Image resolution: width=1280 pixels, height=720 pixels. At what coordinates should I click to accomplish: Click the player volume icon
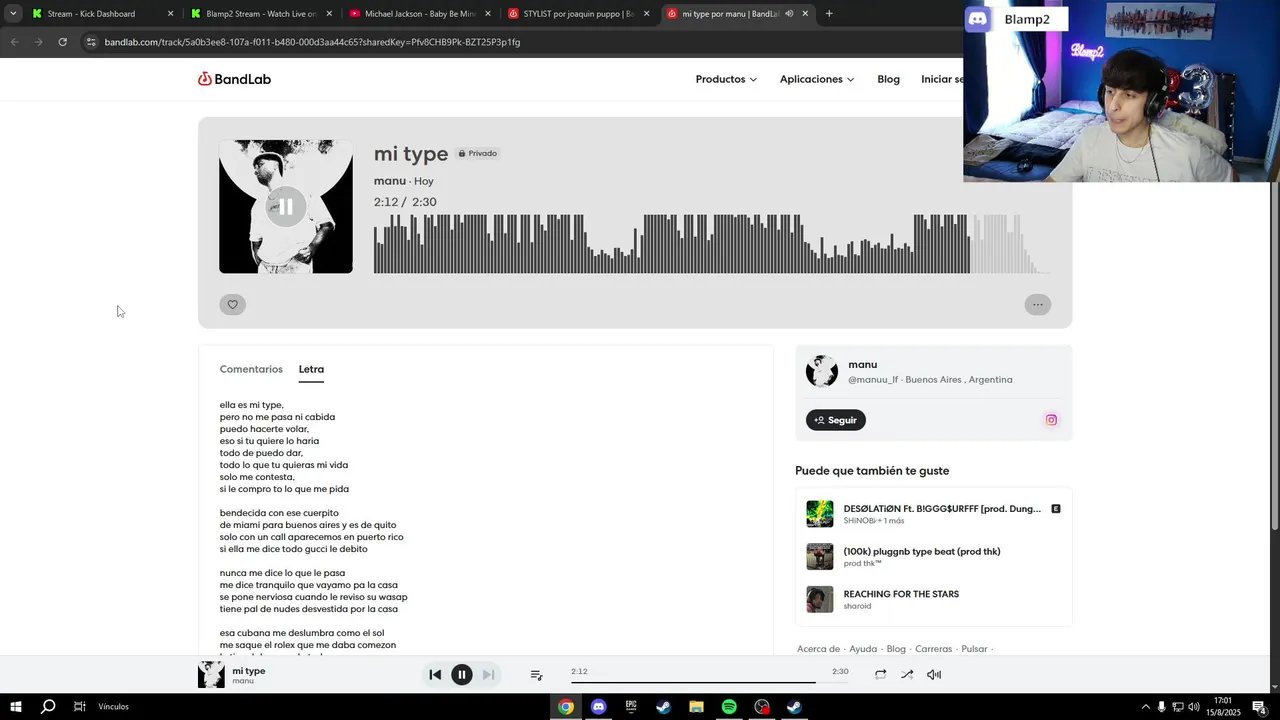[934, 675]
